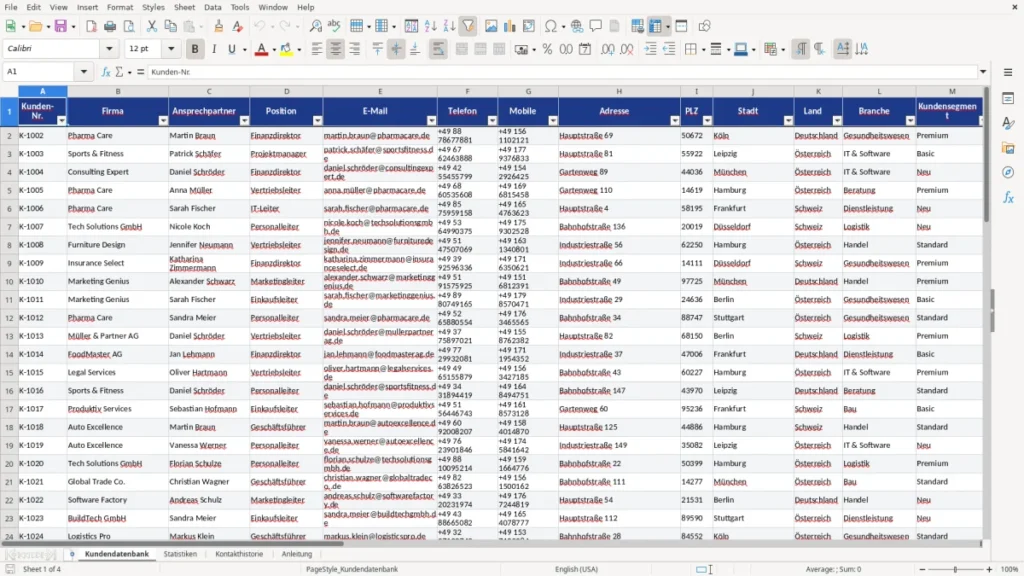Screen dimensions: 1024x576
Task: Toggle Italic formatting
Action: [x=214, y=49]
